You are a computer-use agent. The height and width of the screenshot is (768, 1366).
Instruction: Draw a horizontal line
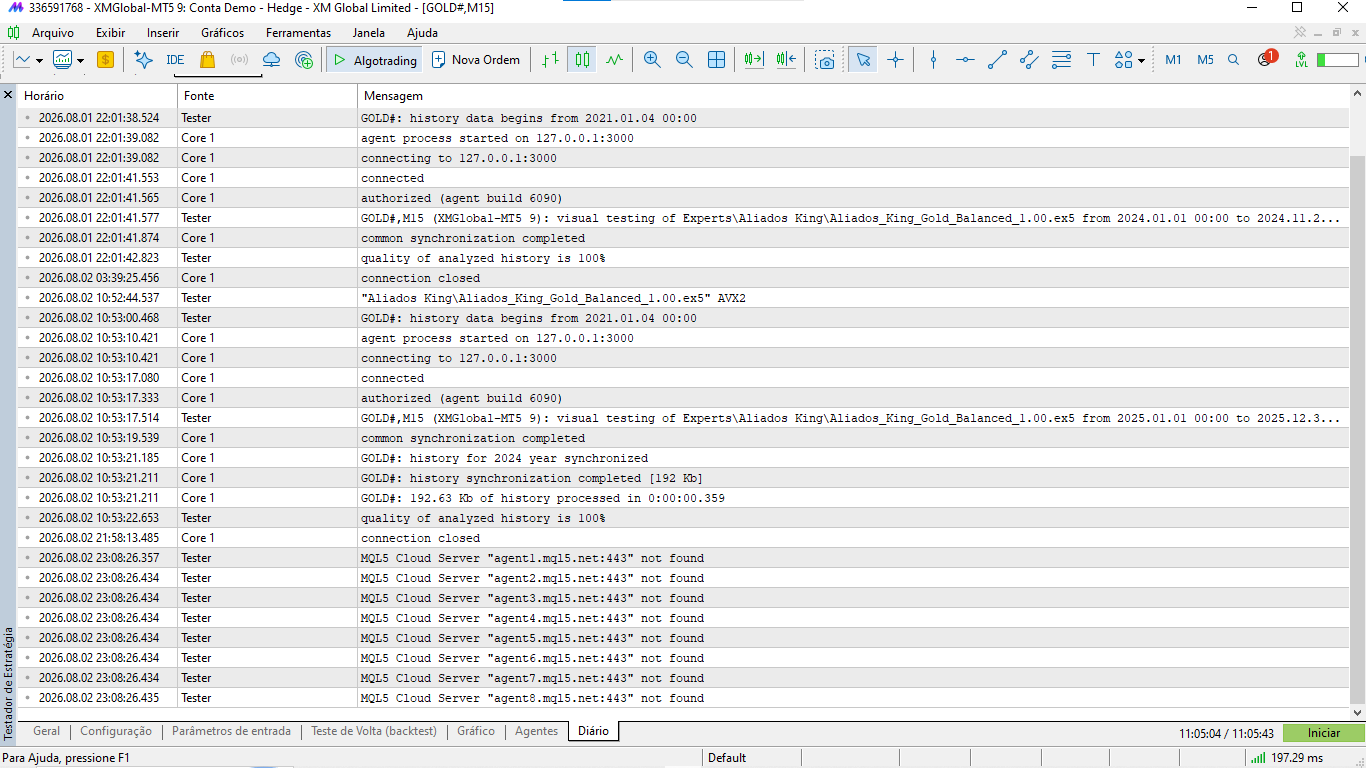click(965, 60)
